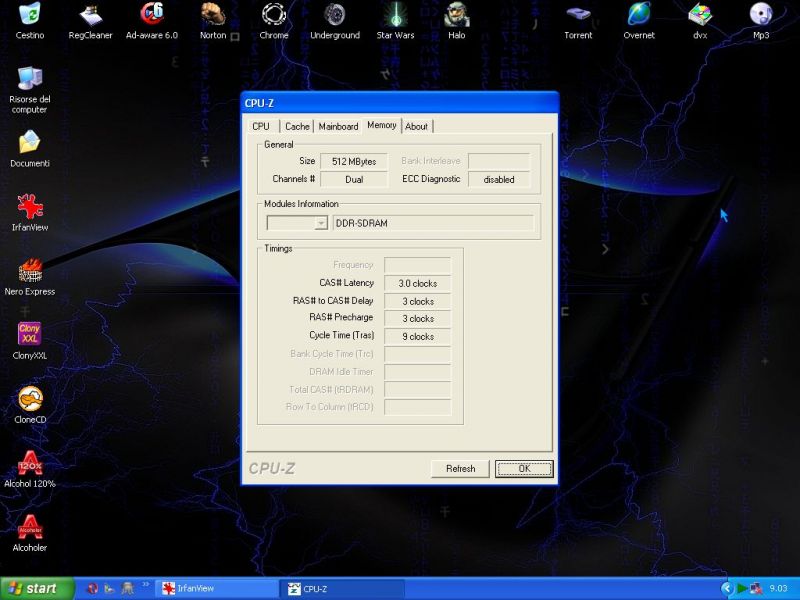Switch to the Cache tab

[297, 126]
